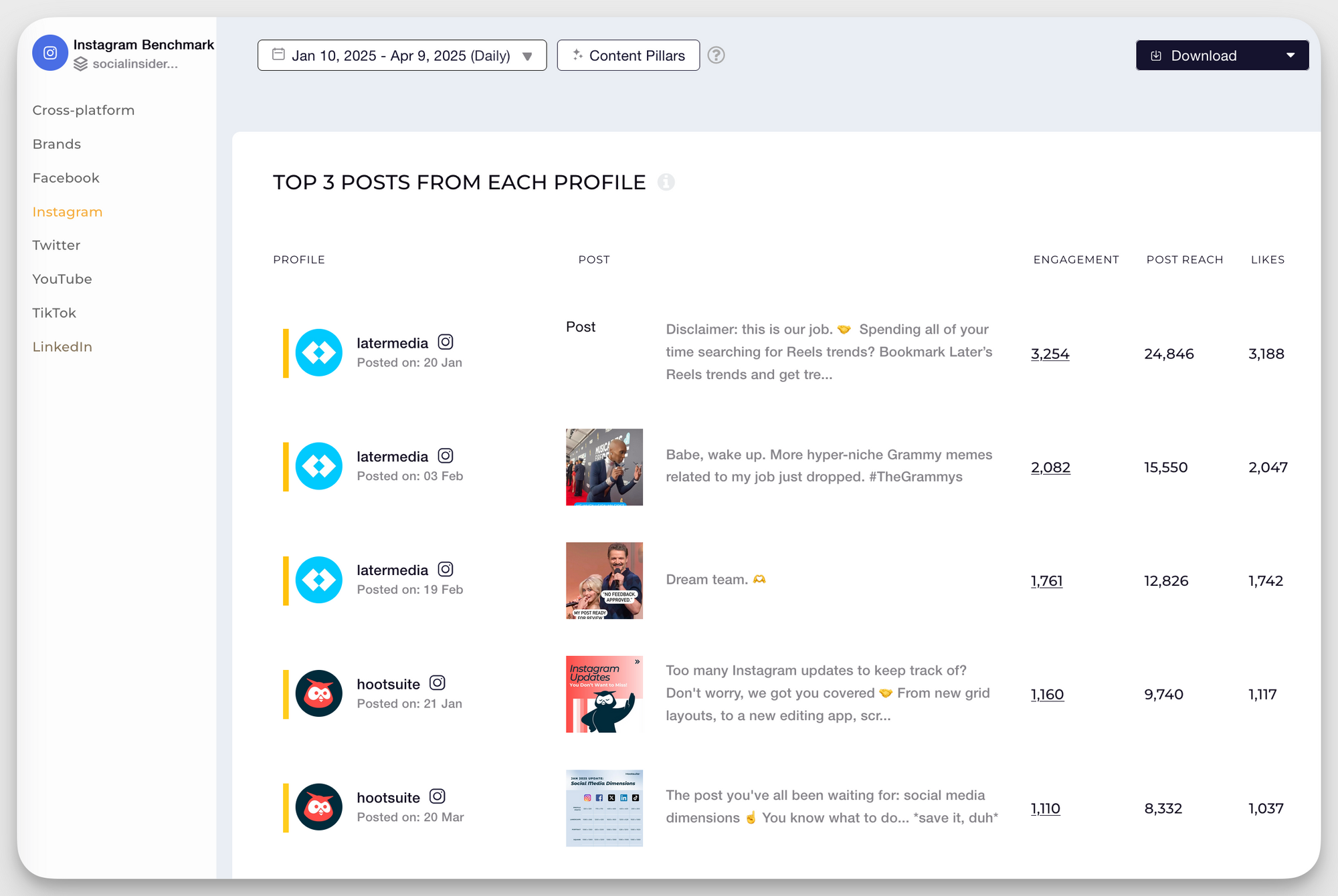Image resolution: width=1338 pixels, height=896 pixels.
Task: Click the PROFILE column header
Action: tap(299, 259)
